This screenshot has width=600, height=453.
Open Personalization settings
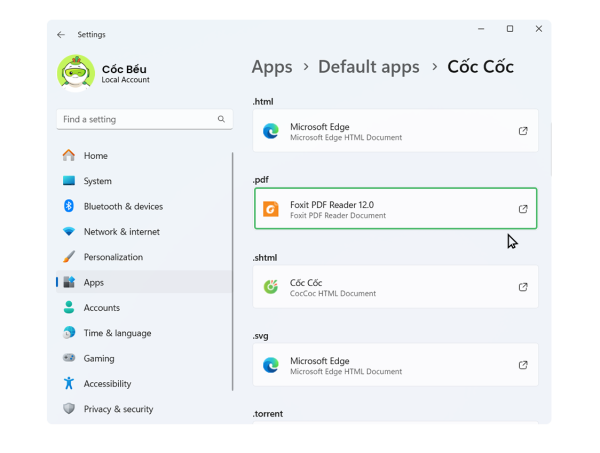[144, 257]
